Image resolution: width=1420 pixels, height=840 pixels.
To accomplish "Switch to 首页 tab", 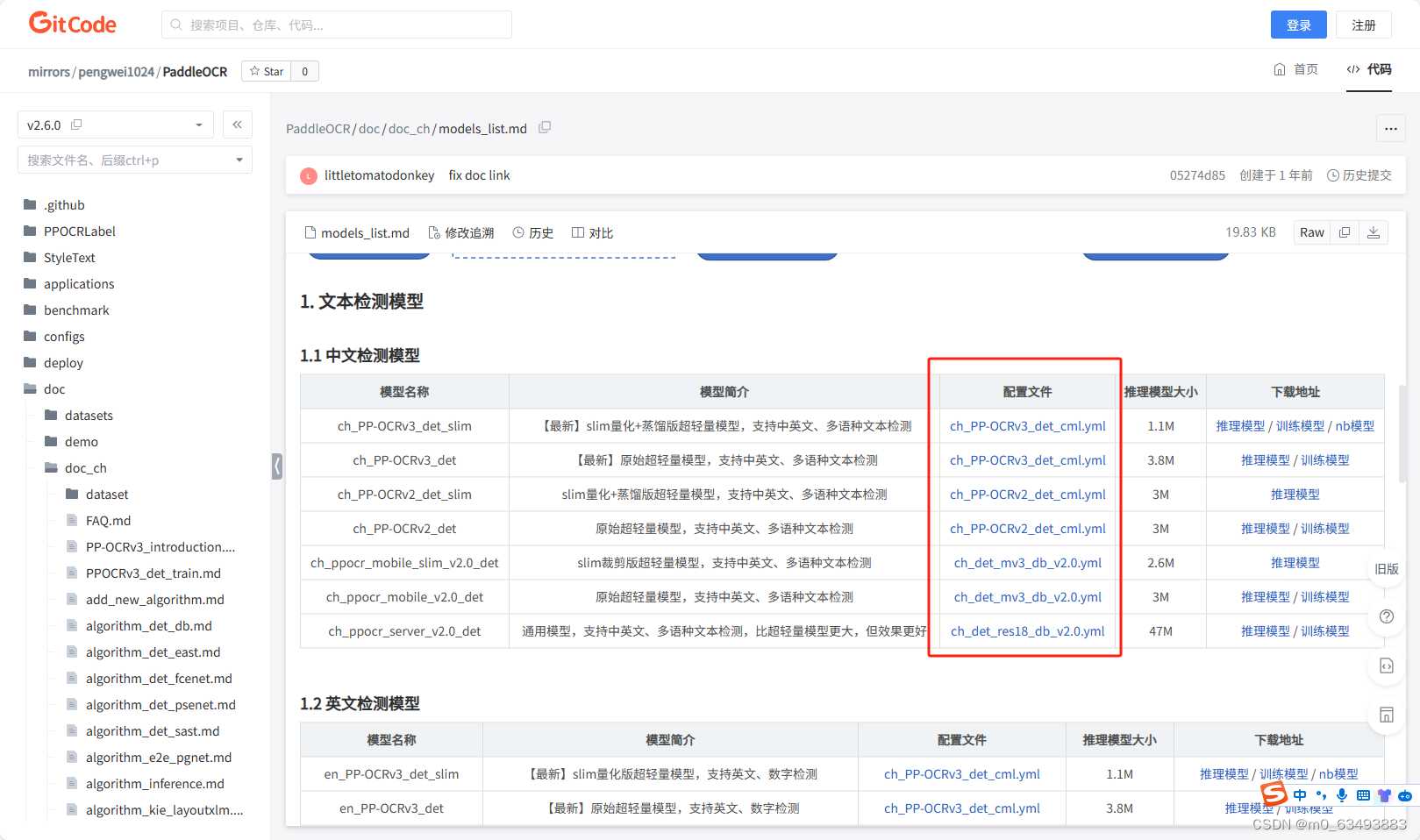I will [1295, 69].
